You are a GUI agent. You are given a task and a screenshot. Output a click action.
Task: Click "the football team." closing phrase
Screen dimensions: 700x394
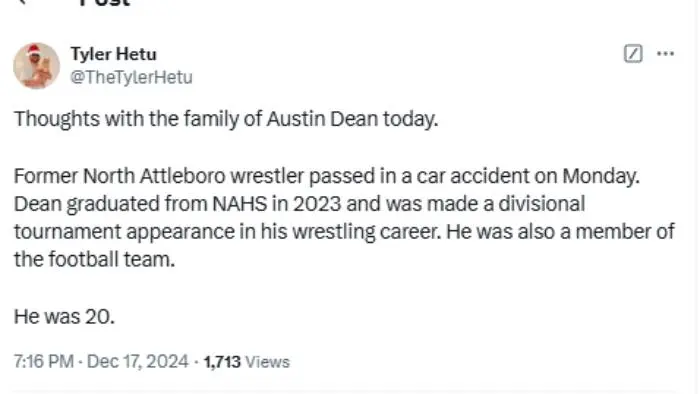[x=94, y=260]
